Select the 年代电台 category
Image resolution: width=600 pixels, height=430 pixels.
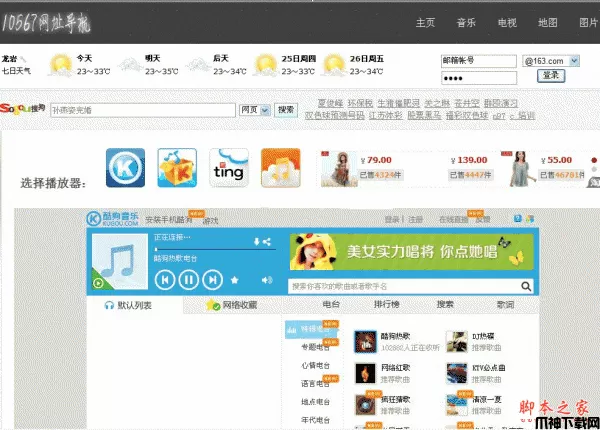pos(315,420)
